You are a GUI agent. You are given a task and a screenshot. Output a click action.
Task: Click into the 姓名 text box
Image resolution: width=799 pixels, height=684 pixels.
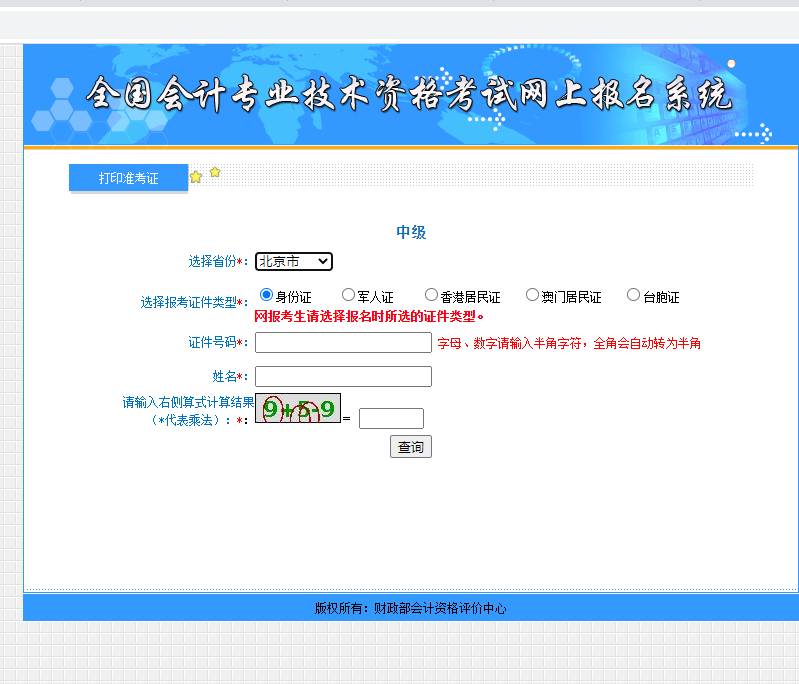click(x=343, y=377)
